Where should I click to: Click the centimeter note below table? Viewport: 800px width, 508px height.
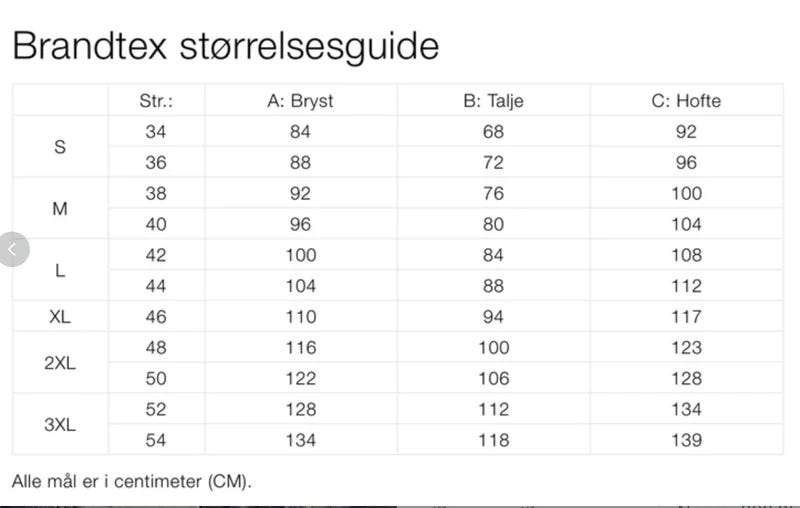click(132, 481)
